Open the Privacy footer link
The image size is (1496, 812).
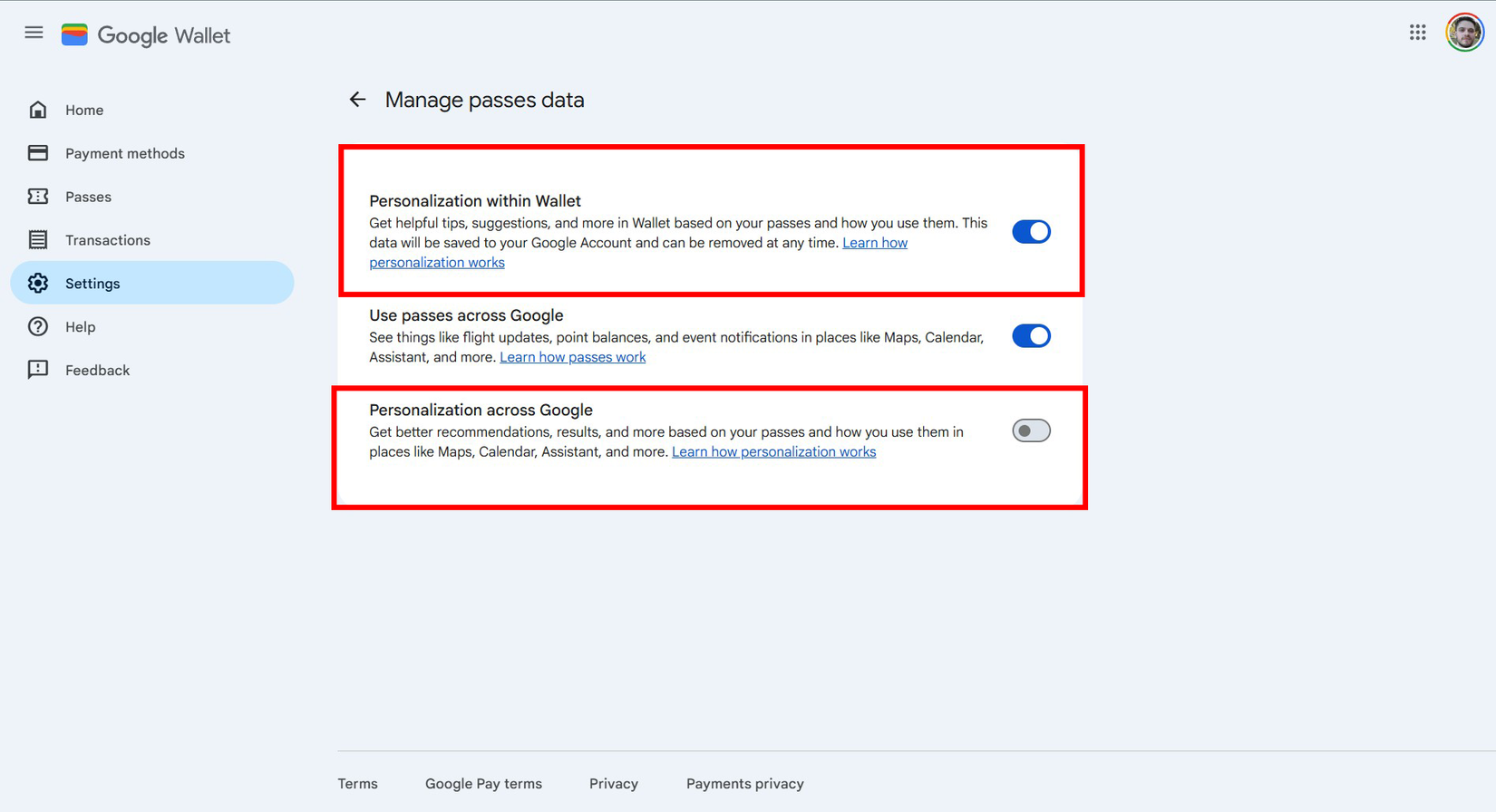click(614, 784)
